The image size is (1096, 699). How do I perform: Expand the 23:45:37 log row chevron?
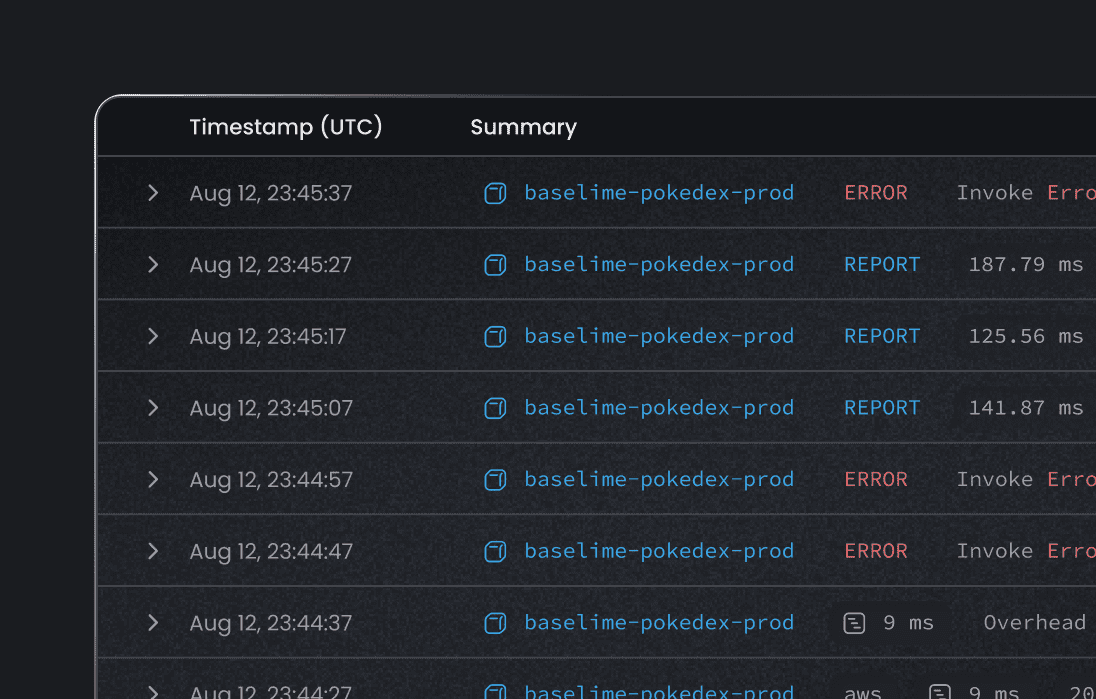point(153,192)
